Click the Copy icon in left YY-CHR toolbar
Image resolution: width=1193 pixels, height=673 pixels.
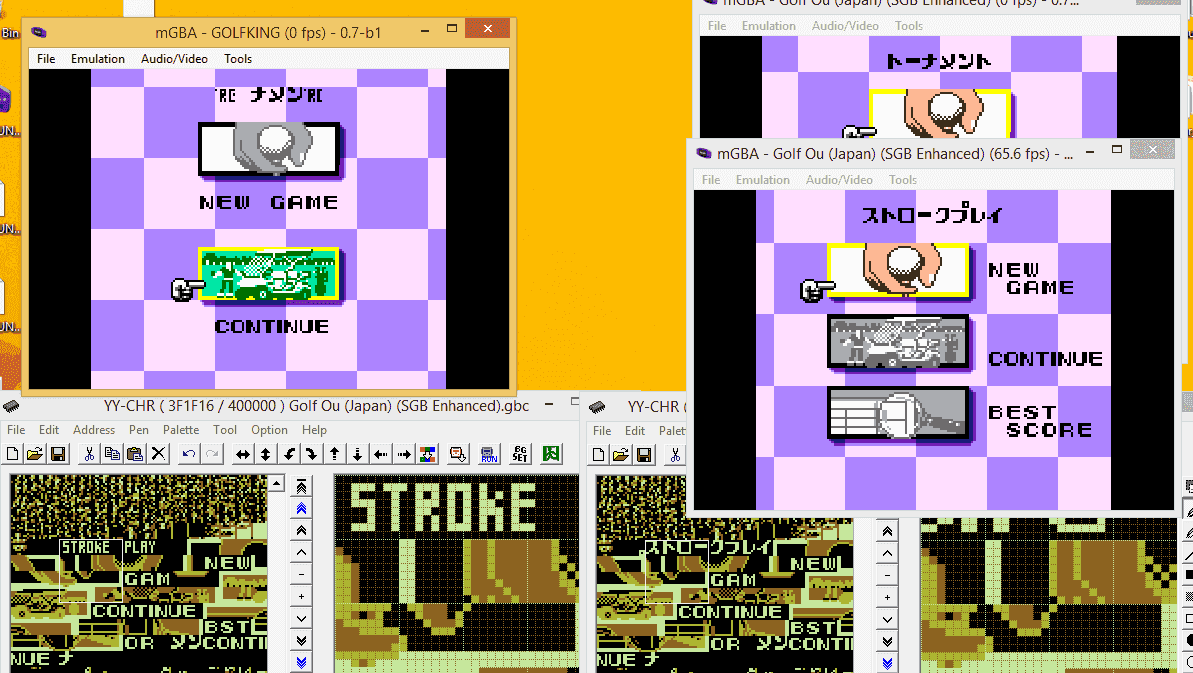pos(112,454)
